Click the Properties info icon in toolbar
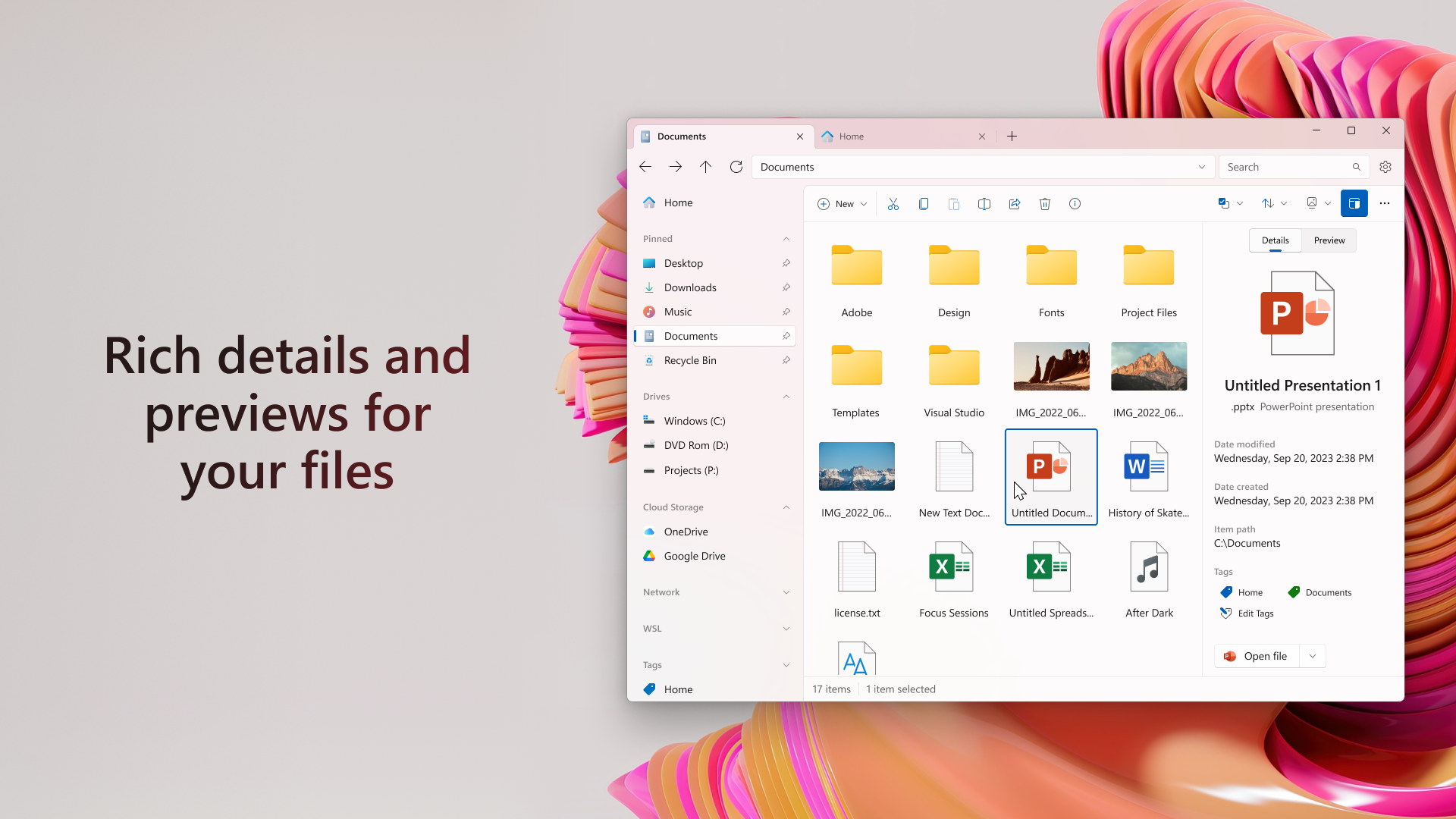1456x819 pixels. pyautogui.click(x=1076, y=204)
